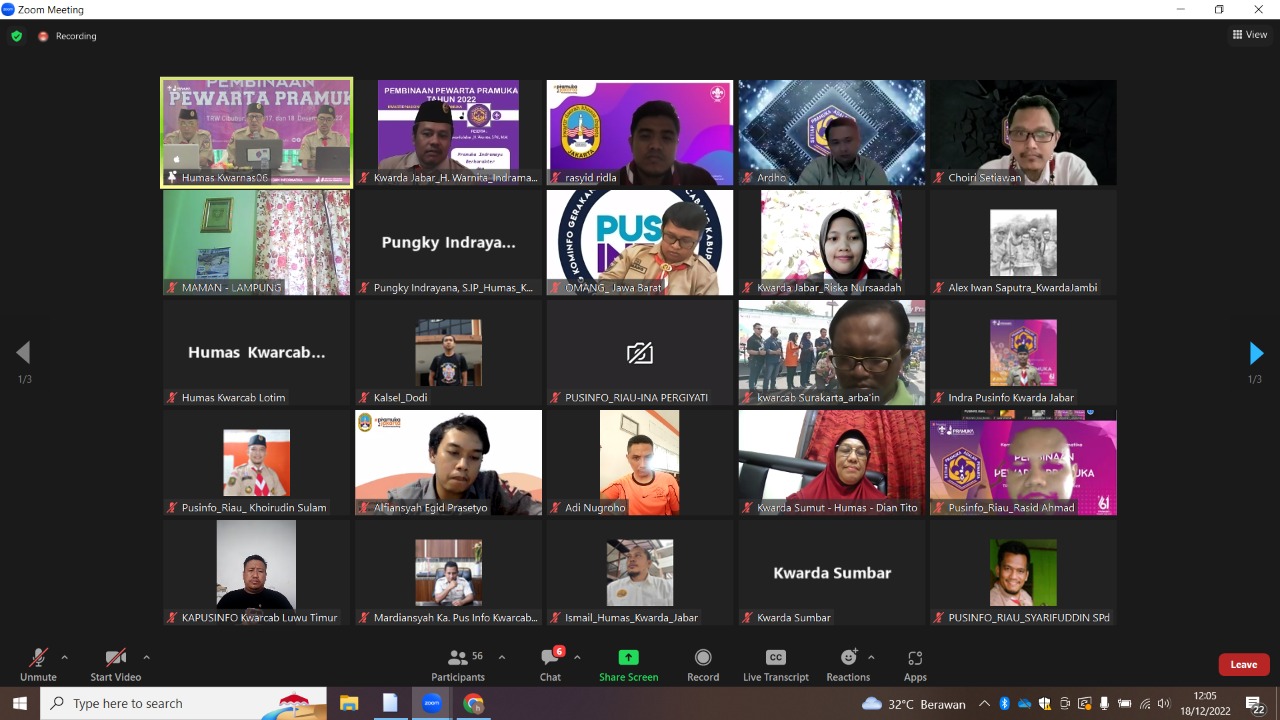Open Google Chrome from the taskbar
Image resolution: width=1280 pixels, height=720 pixels.
(x=473, y=704)
